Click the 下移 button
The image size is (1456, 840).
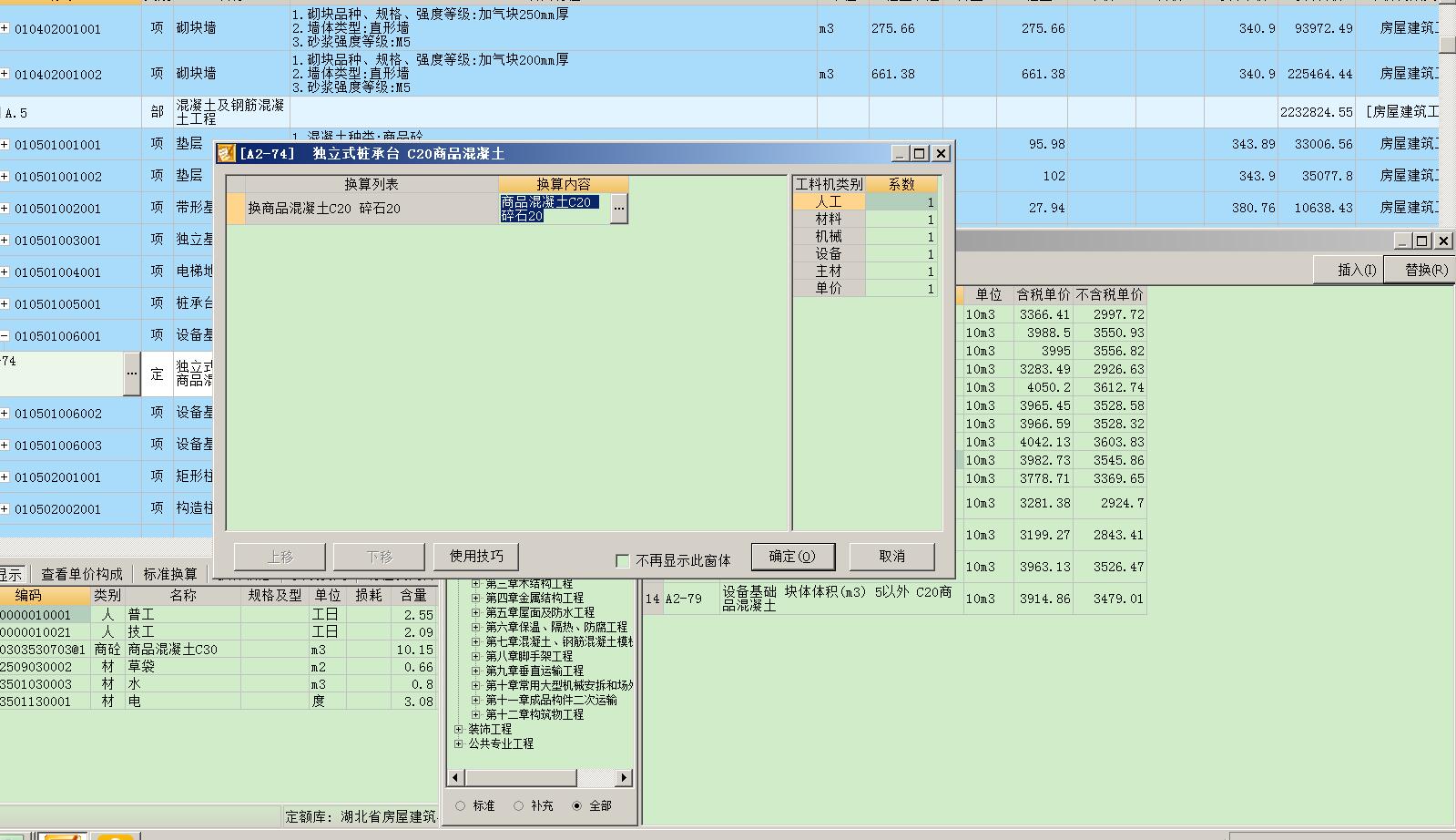(x=379, y=557)
